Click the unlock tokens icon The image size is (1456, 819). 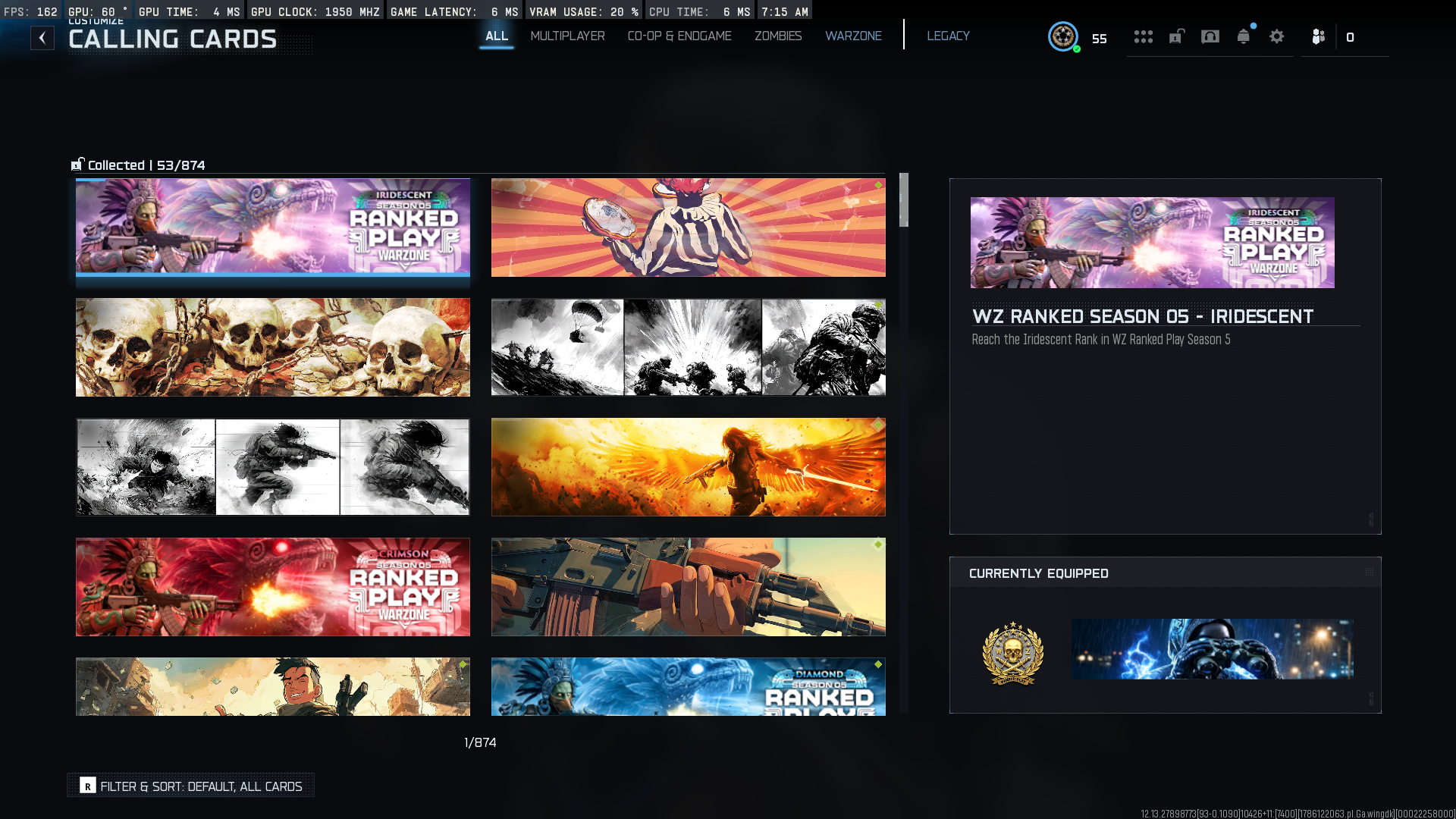pyautogui.click(x=1177, y=36)
